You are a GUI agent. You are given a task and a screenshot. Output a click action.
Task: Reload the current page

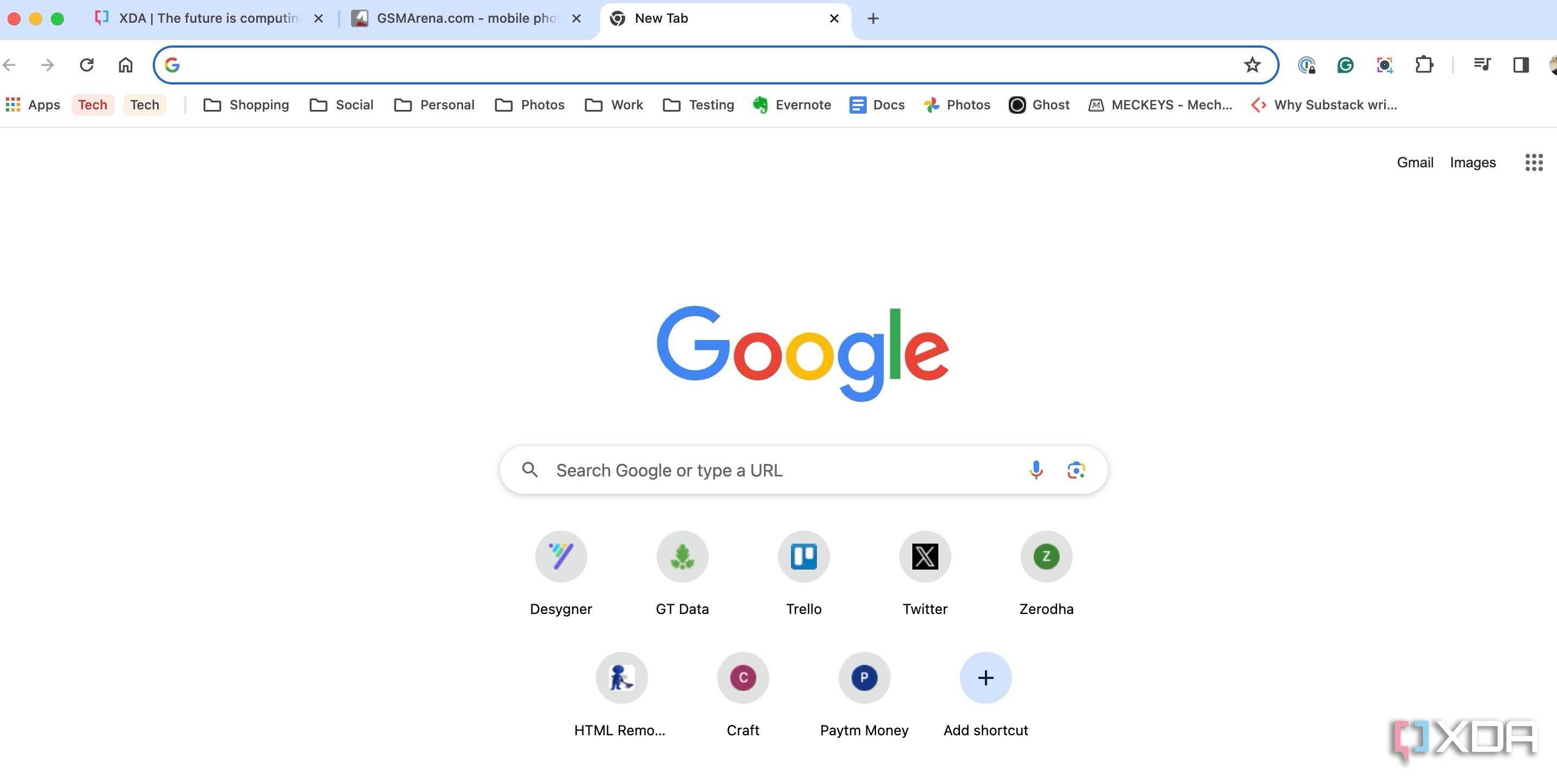[87, 64]
